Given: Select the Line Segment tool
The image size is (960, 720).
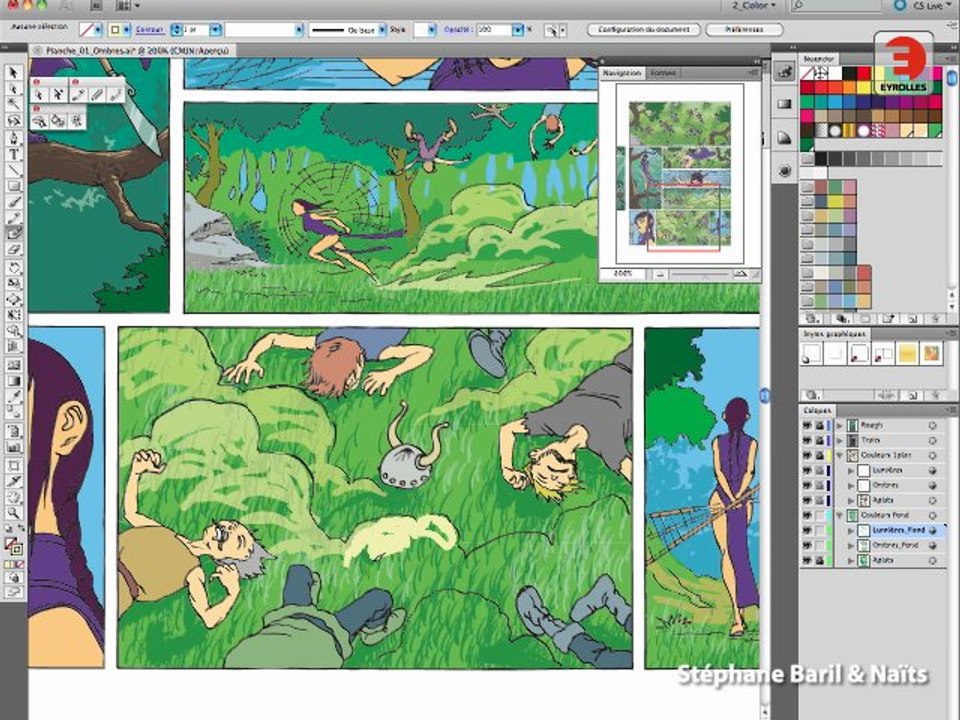Looking at the screenshot, I should (14, 170).
